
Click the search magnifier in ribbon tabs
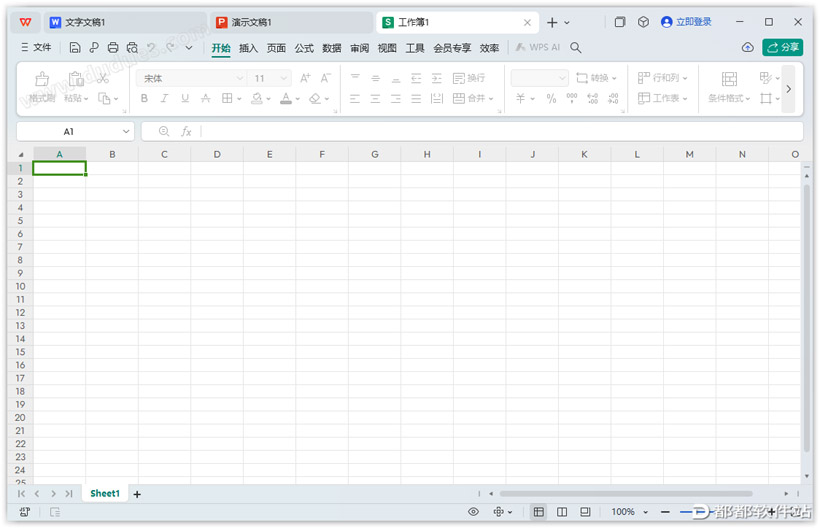click(576, 48)
